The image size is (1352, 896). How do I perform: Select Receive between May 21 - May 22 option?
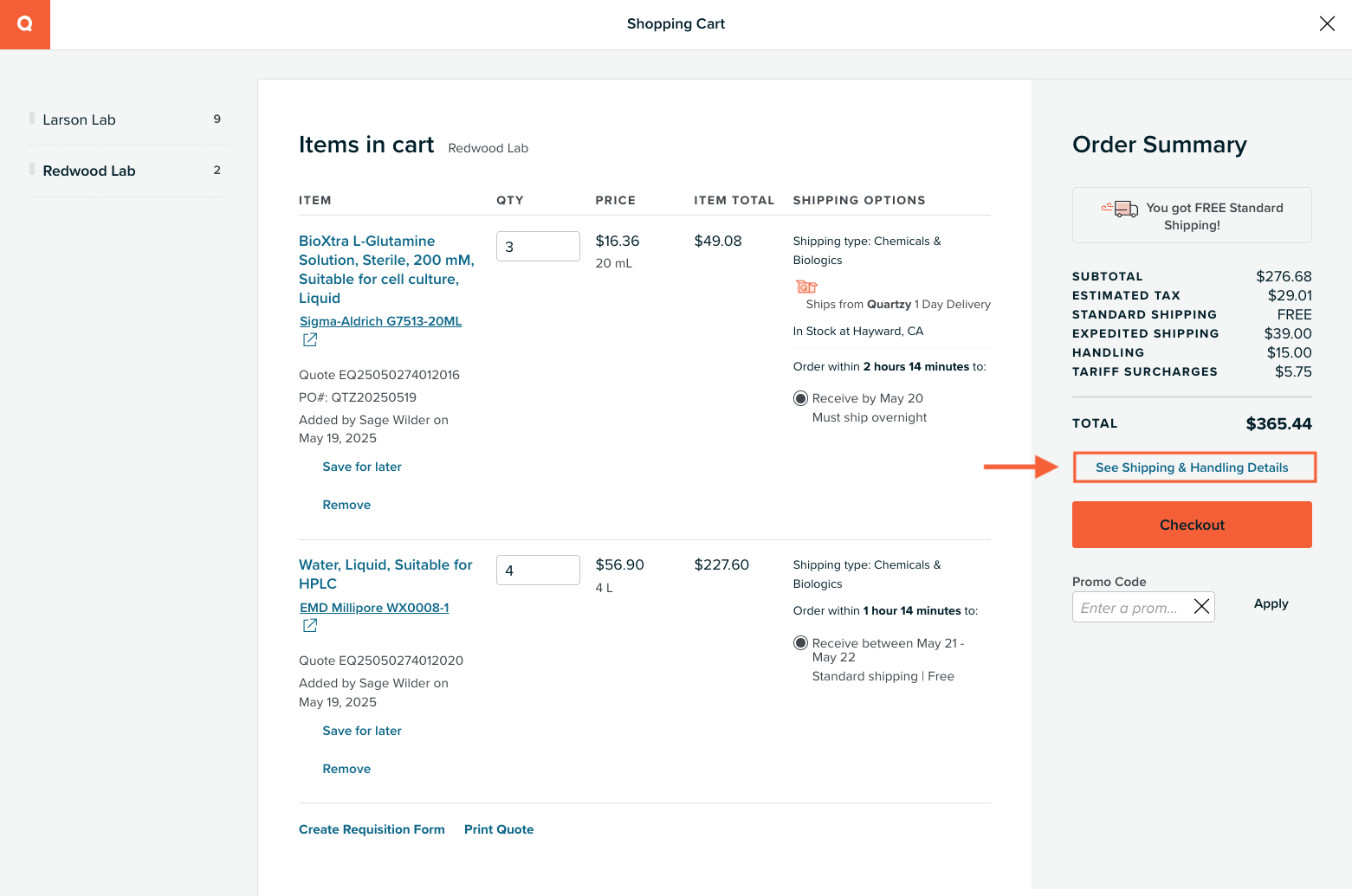(800, 643)
